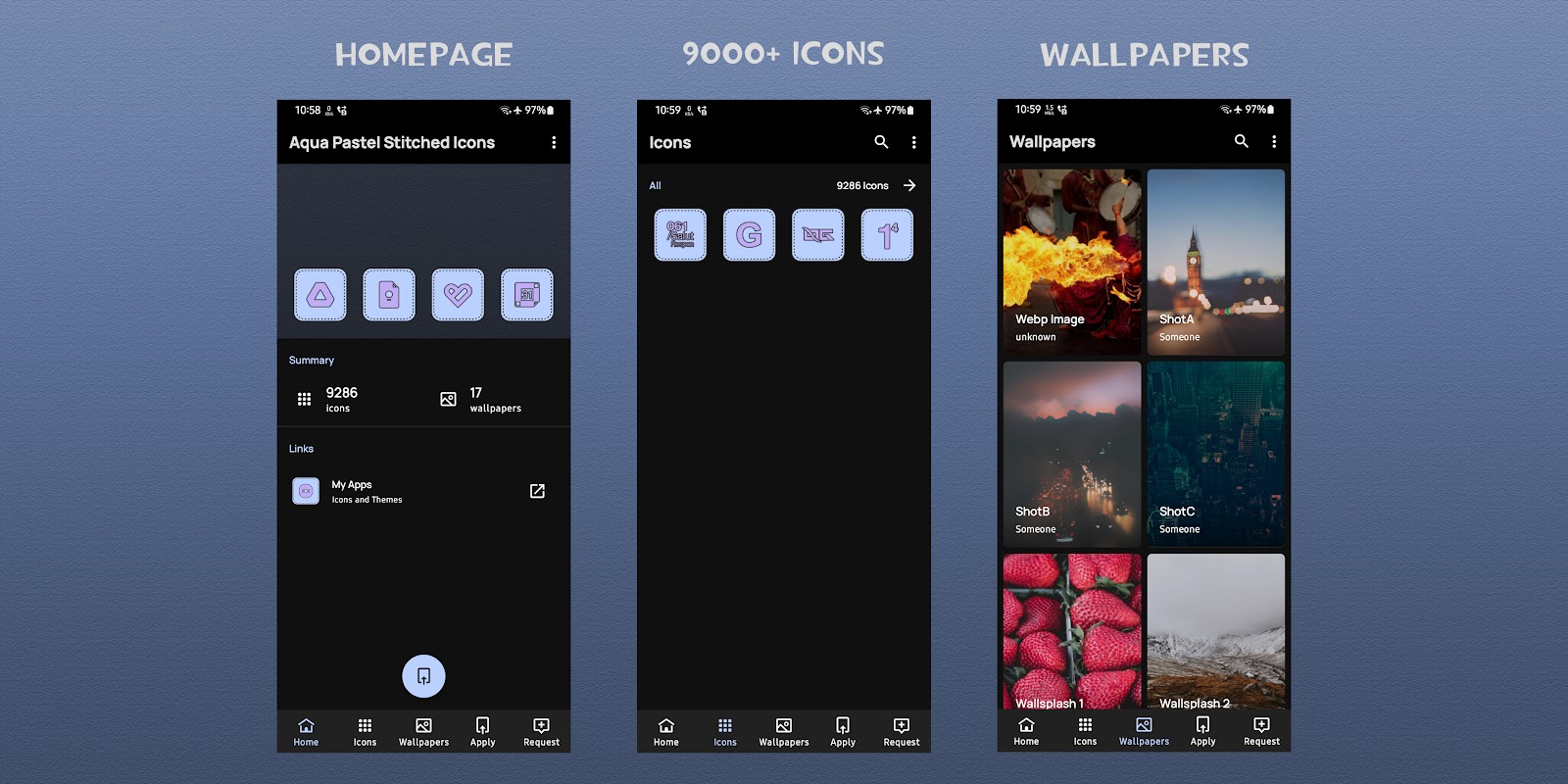This screenshot has height=784, width=1568.
Task: Click the search magnifier in Wallpapers screen
Action: (1242, 141)
